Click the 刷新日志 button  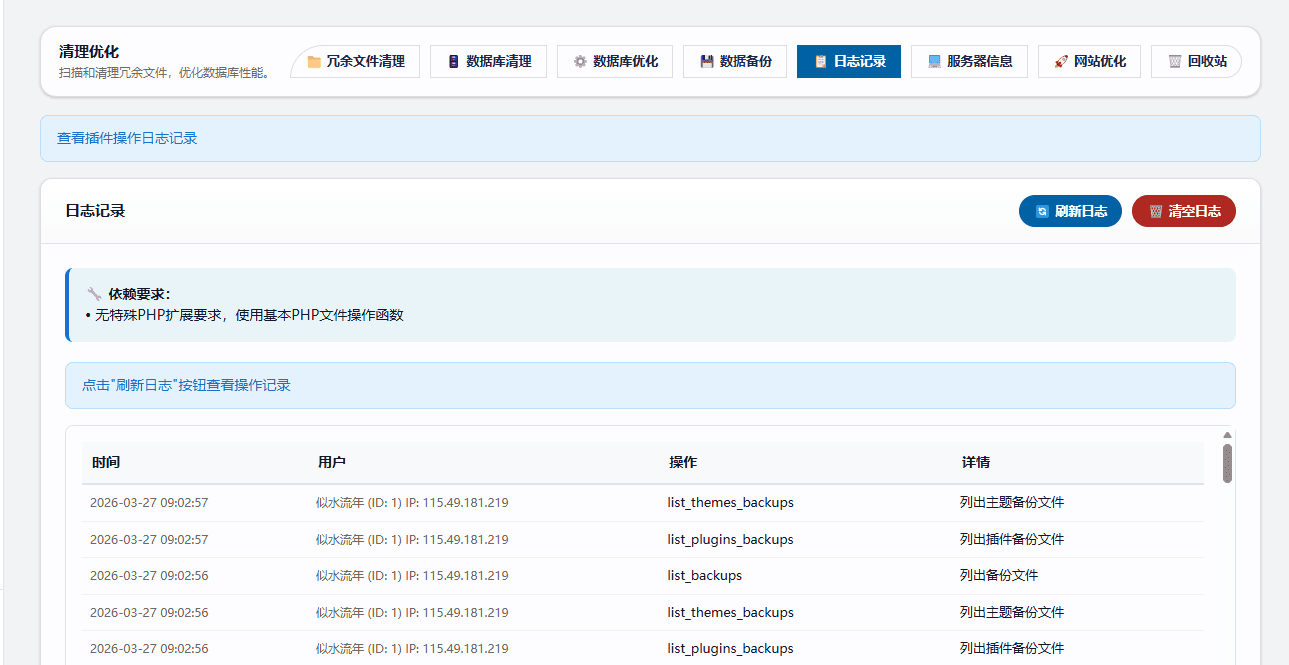[x=1070, y=211]
